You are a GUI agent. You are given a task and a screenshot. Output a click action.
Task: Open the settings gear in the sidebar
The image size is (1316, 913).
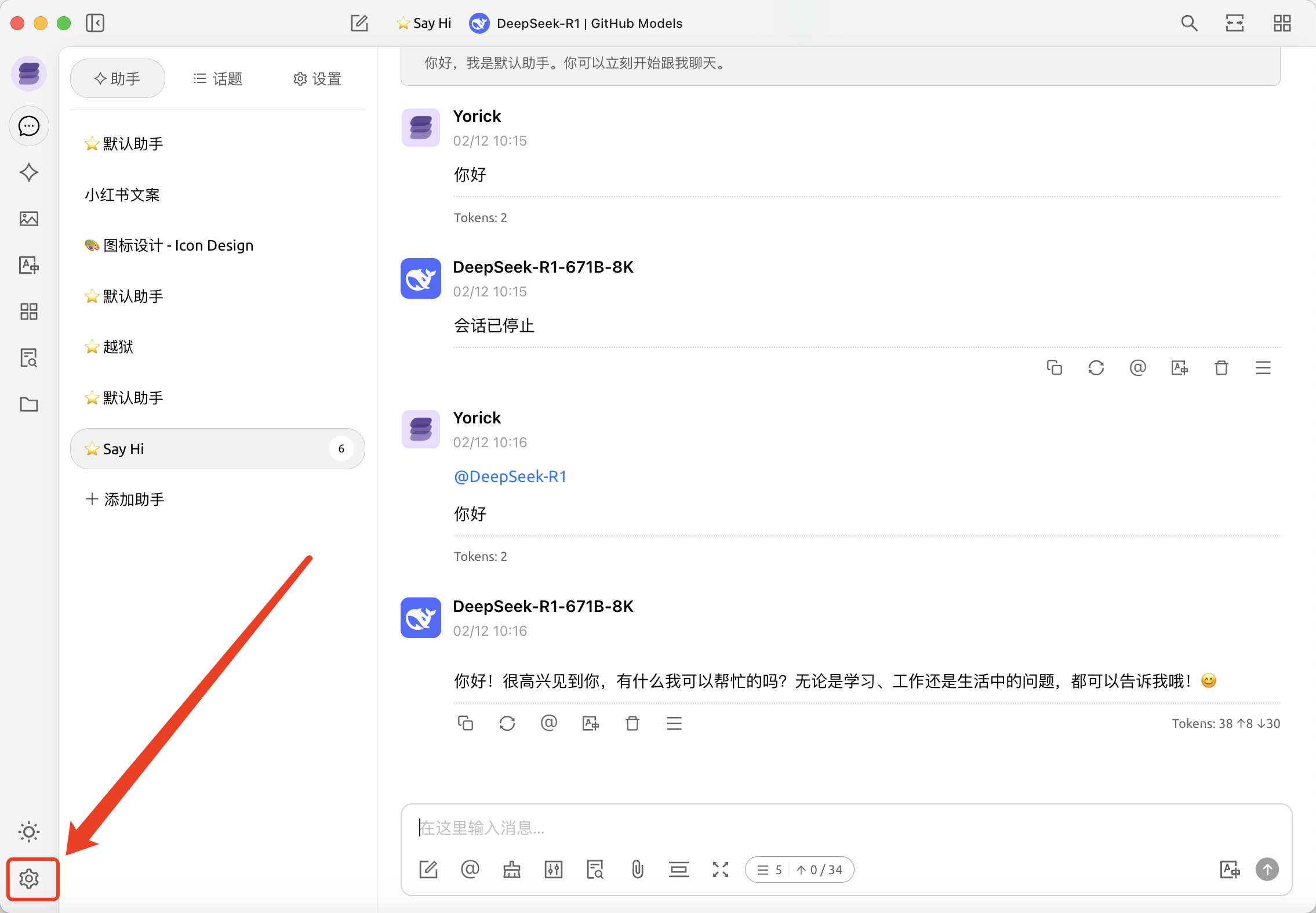(29, 878)
